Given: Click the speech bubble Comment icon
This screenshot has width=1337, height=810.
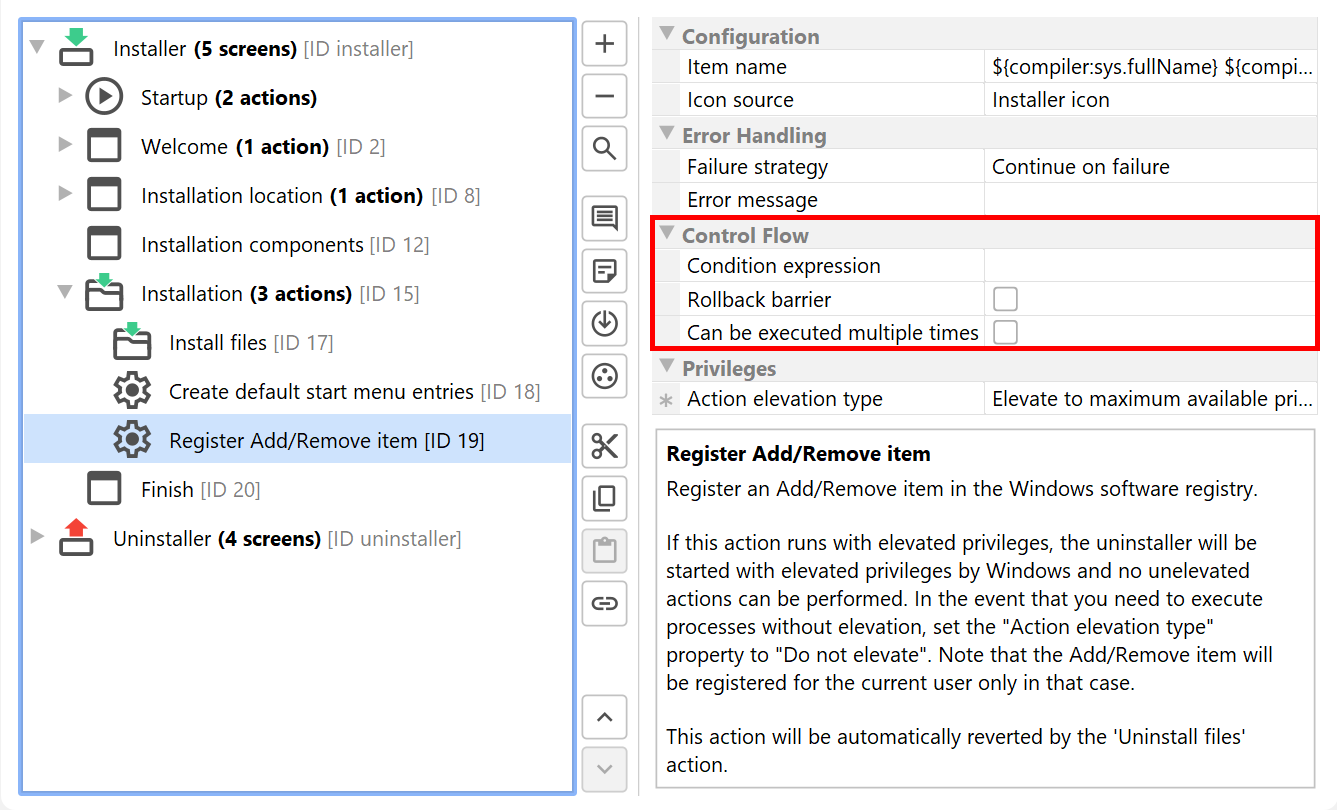Looking at the screenshot, I should [x=604, y=218].
